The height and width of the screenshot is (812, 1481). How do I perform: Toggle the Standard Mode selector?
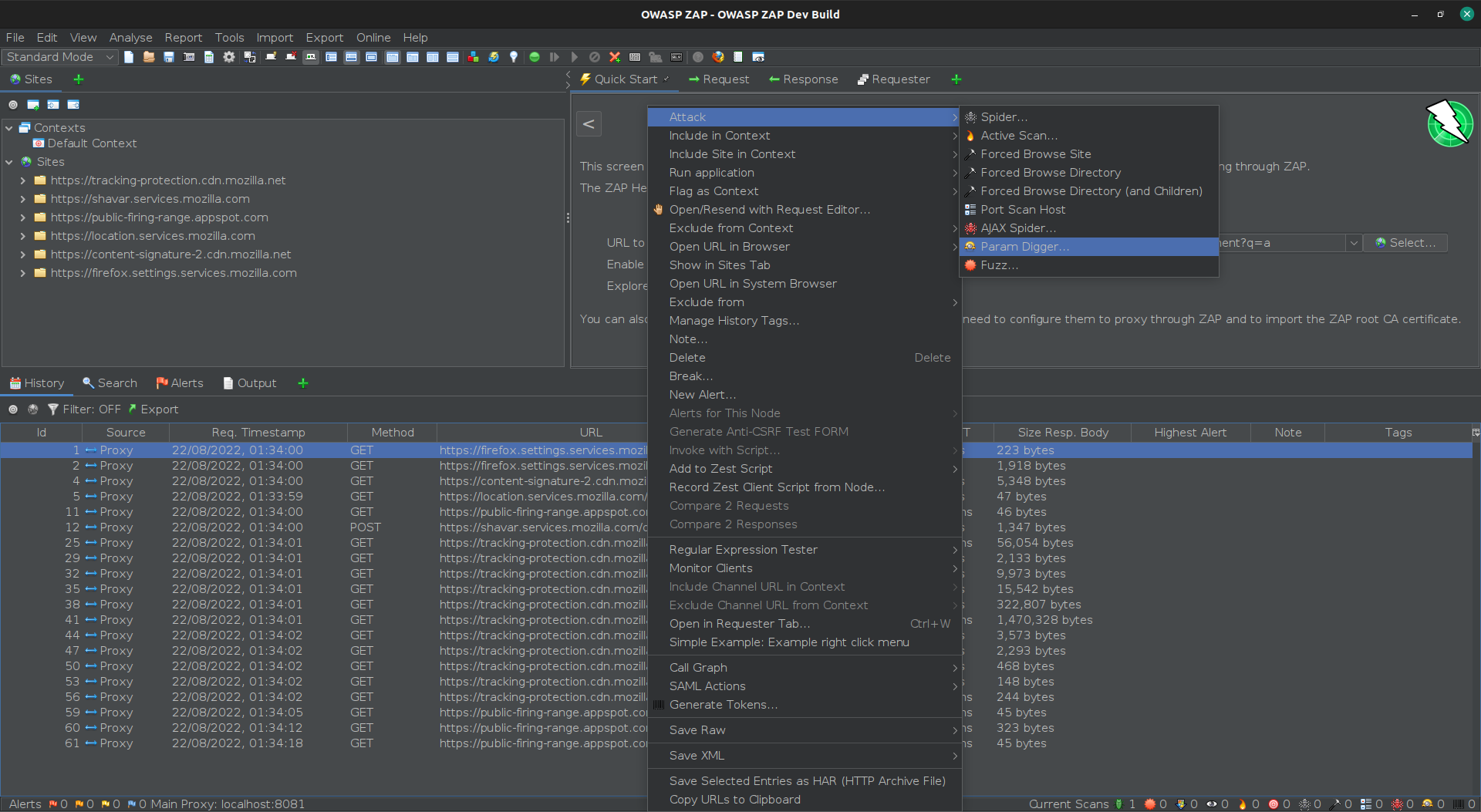pyautogui.click(x=59, y=56)
